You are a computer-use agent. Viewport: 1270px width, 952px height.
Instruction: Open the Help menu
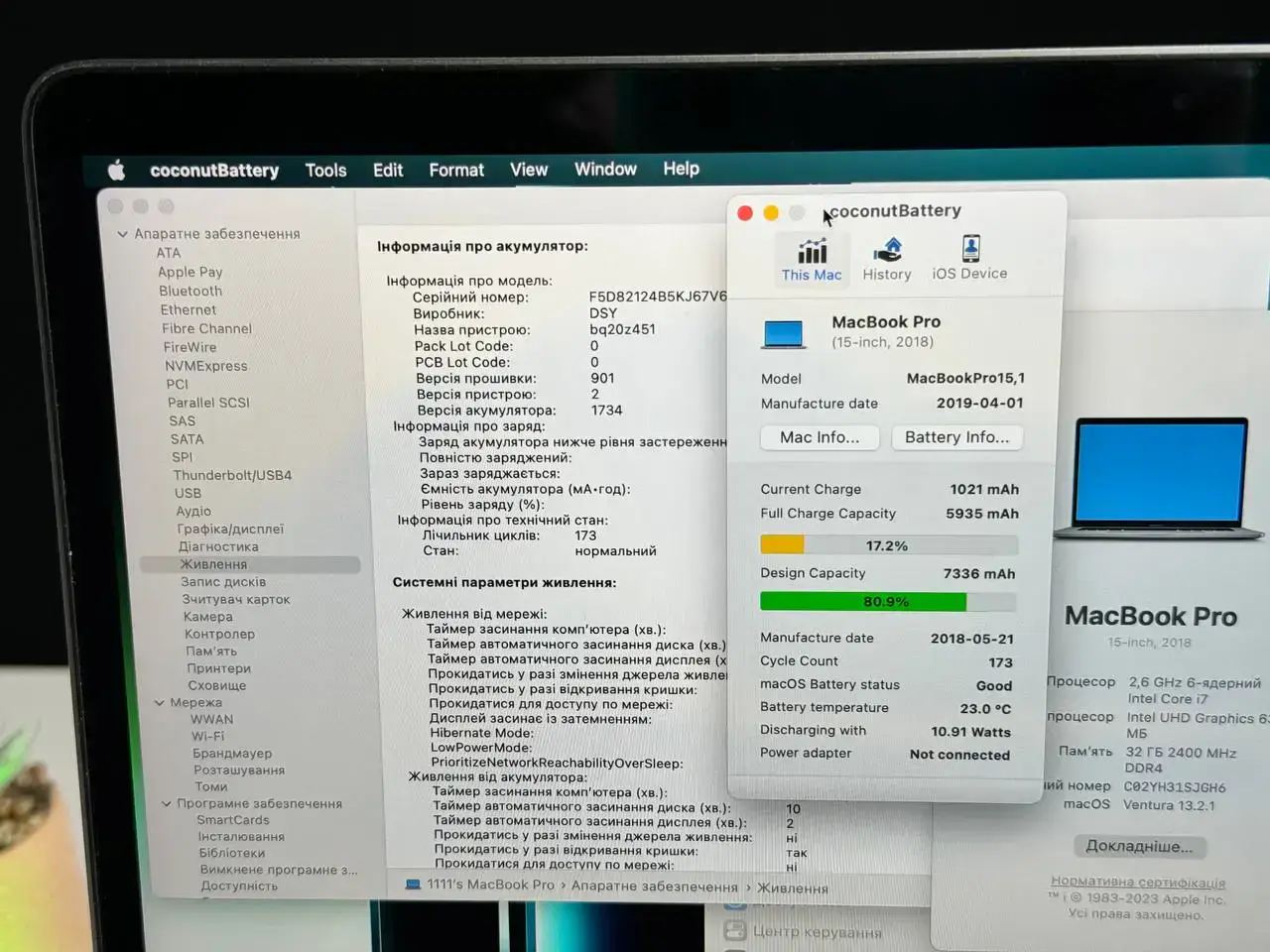click(682, 169)
